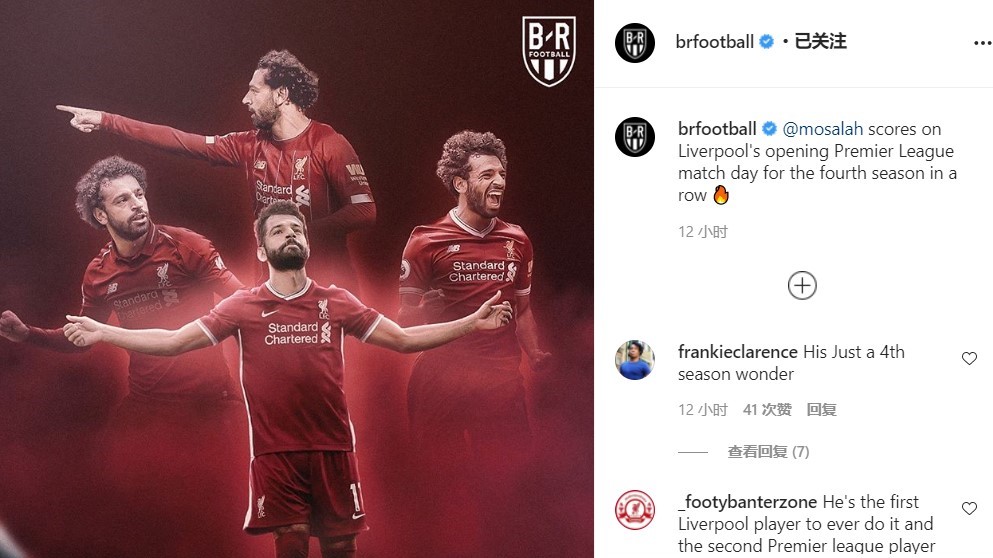Image resolution: width=993 pixels, height=558 pixels.
Task: Open _footybanterzone's profile picture
Action: point(635,509)
